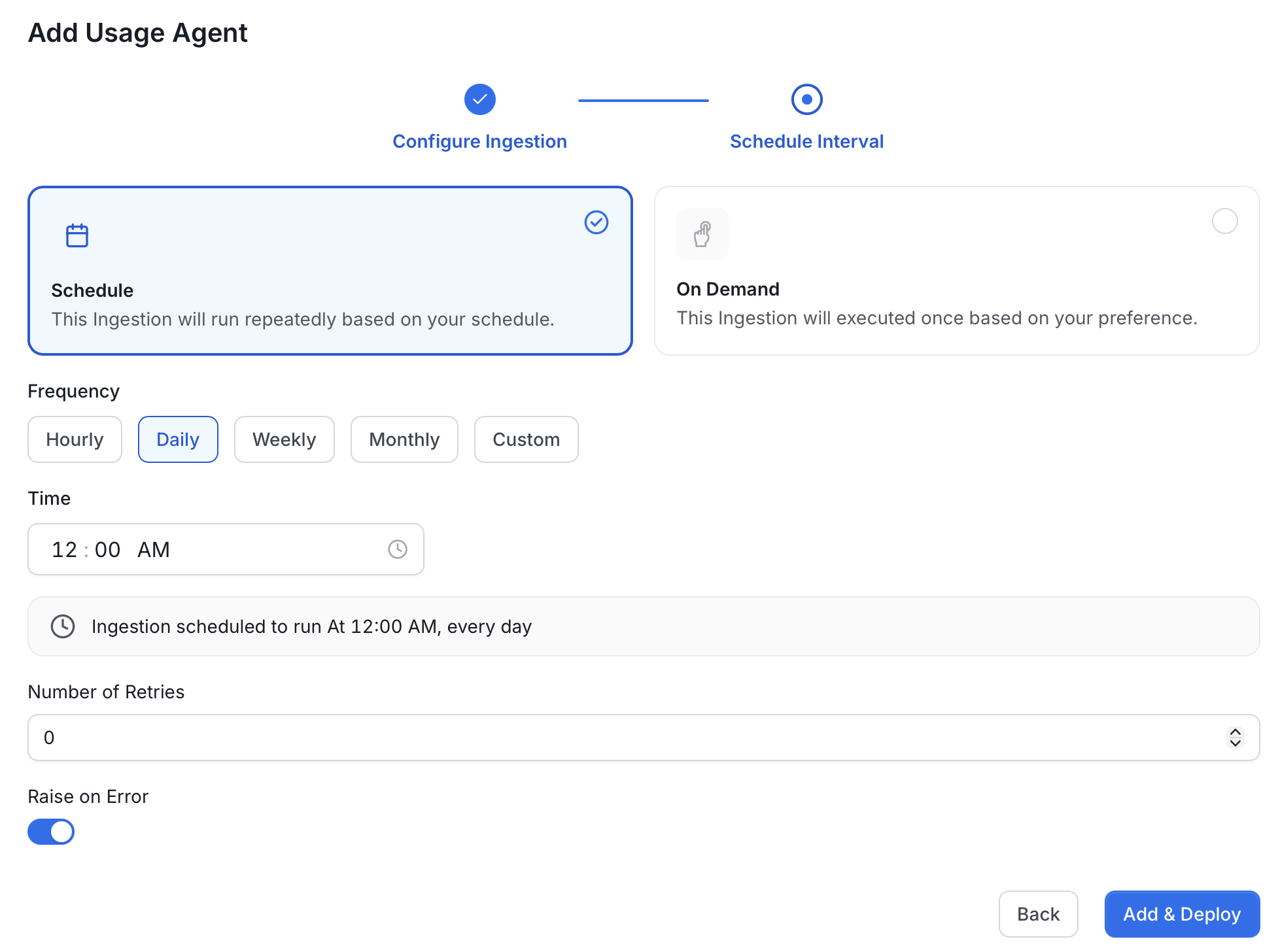1278x952 pixels.
Task: Click the Number of Retries stepper arrows
Action: click(1235, 738)
